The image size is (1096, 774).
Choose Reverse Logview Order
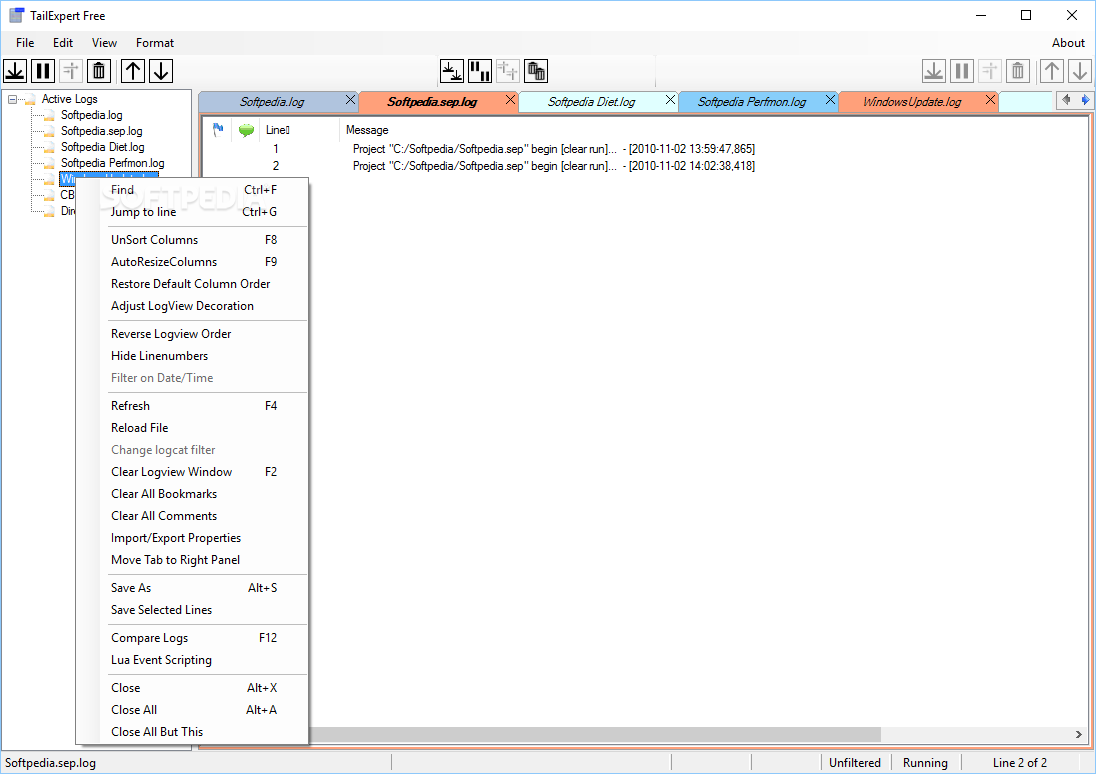[192, 334]
